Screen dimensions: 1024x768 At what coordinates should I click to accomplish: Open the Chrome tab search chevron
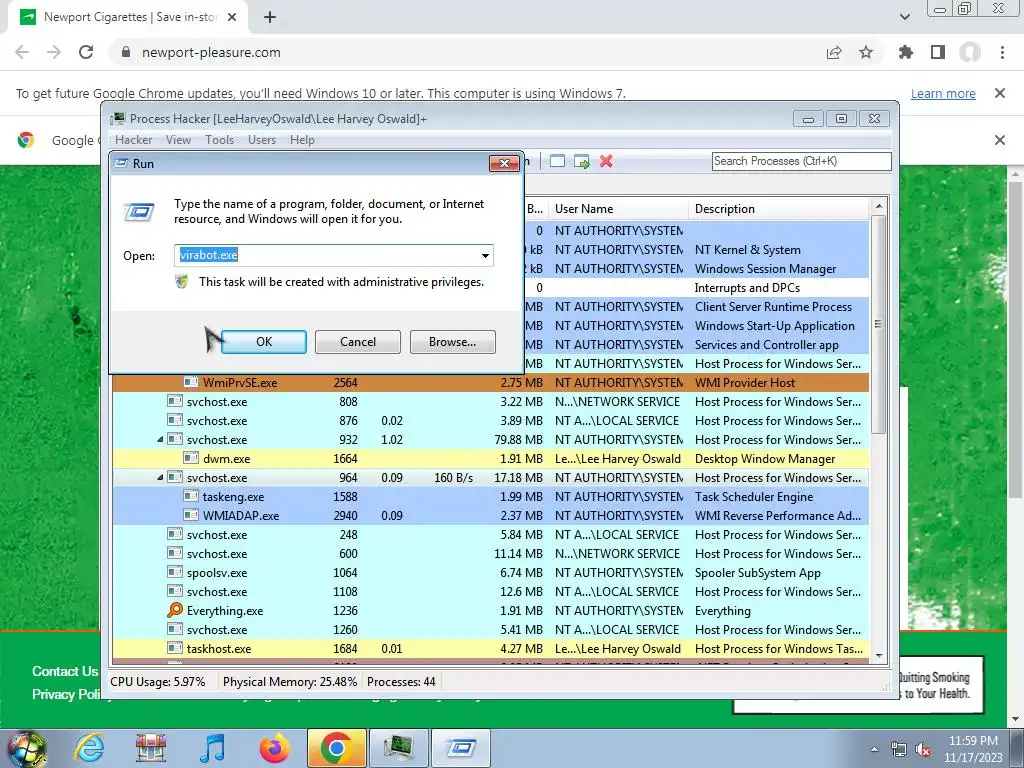(904, 17)
